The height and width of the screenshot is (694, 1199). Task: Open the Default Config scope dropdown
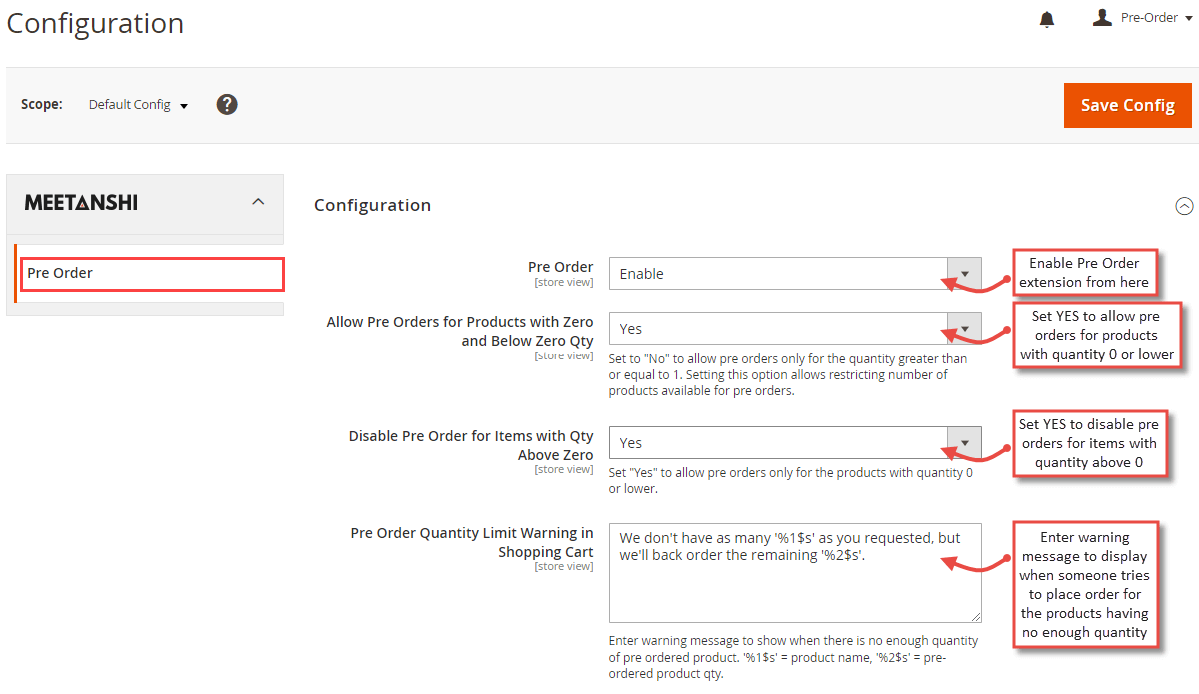(x=137, y=104)
